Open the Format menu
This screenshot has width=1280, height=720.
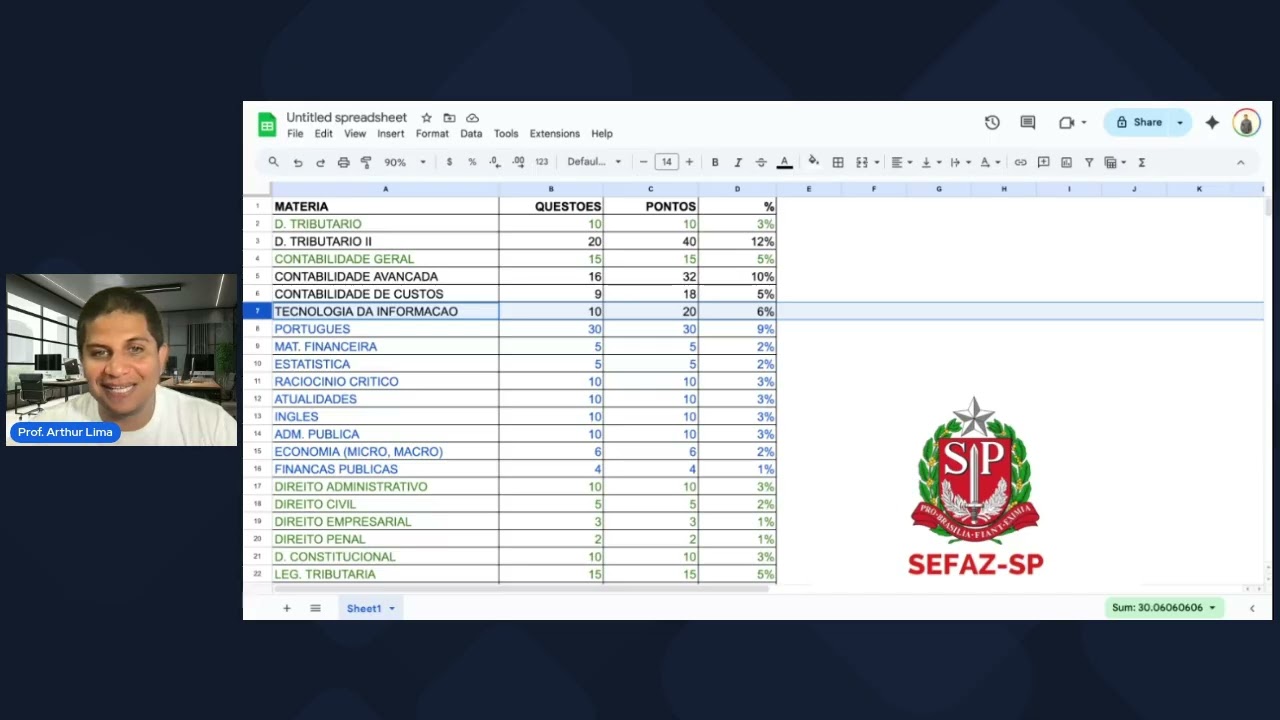[x=432, y=133]
